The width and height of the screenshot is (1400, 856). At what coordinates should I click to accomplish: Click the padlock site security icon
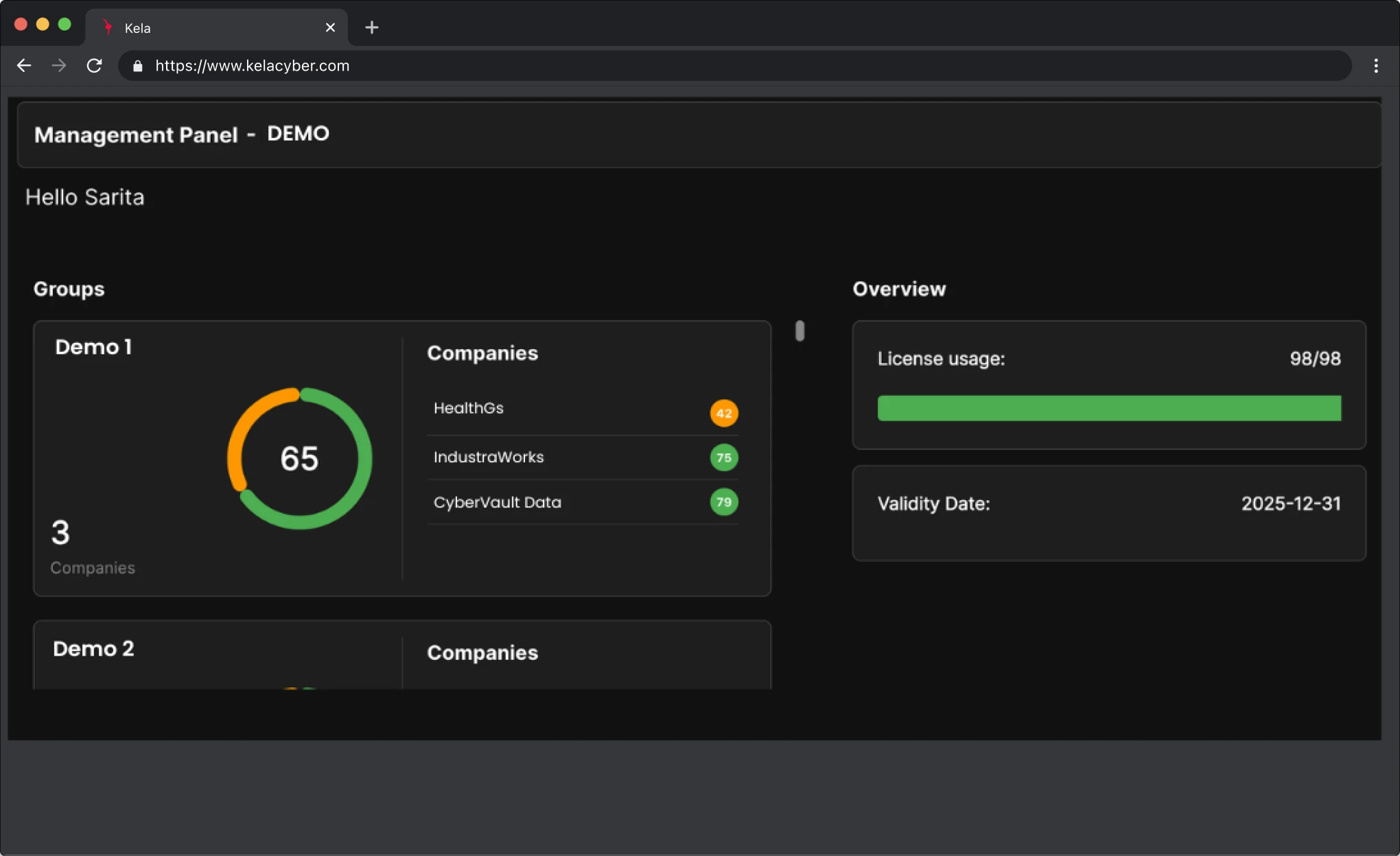(x=138, y=66)
